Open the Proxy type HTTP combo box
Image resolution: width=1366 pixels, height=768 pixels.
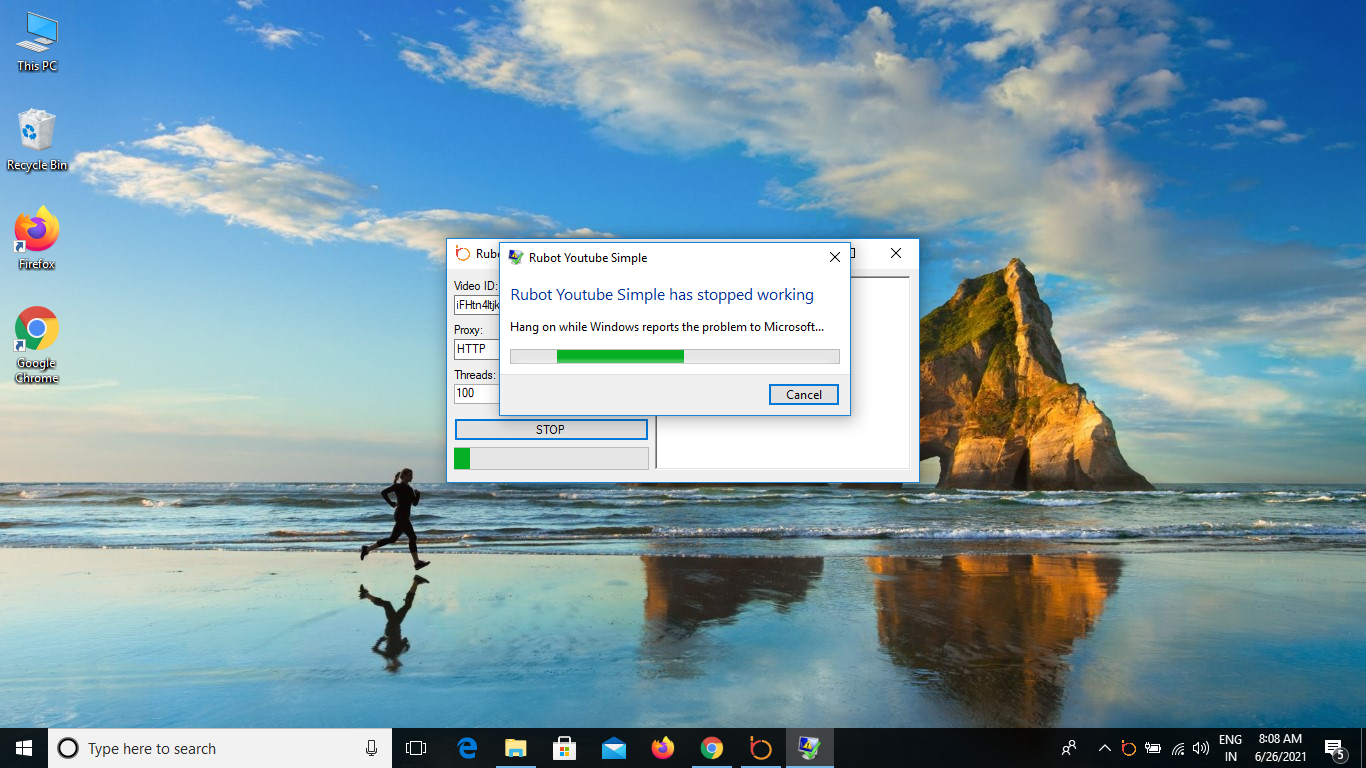coord(476,349)
